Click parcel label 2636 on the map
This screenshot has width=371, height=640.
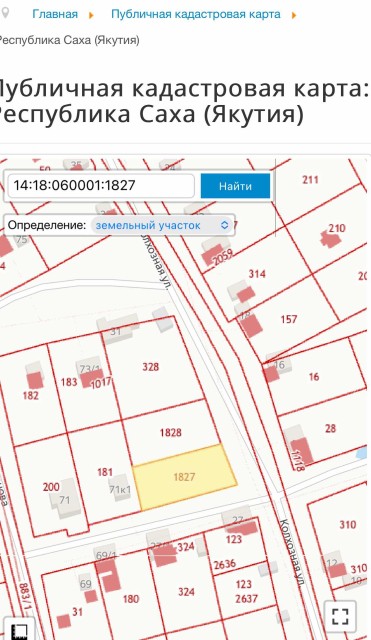pos(225,564)
